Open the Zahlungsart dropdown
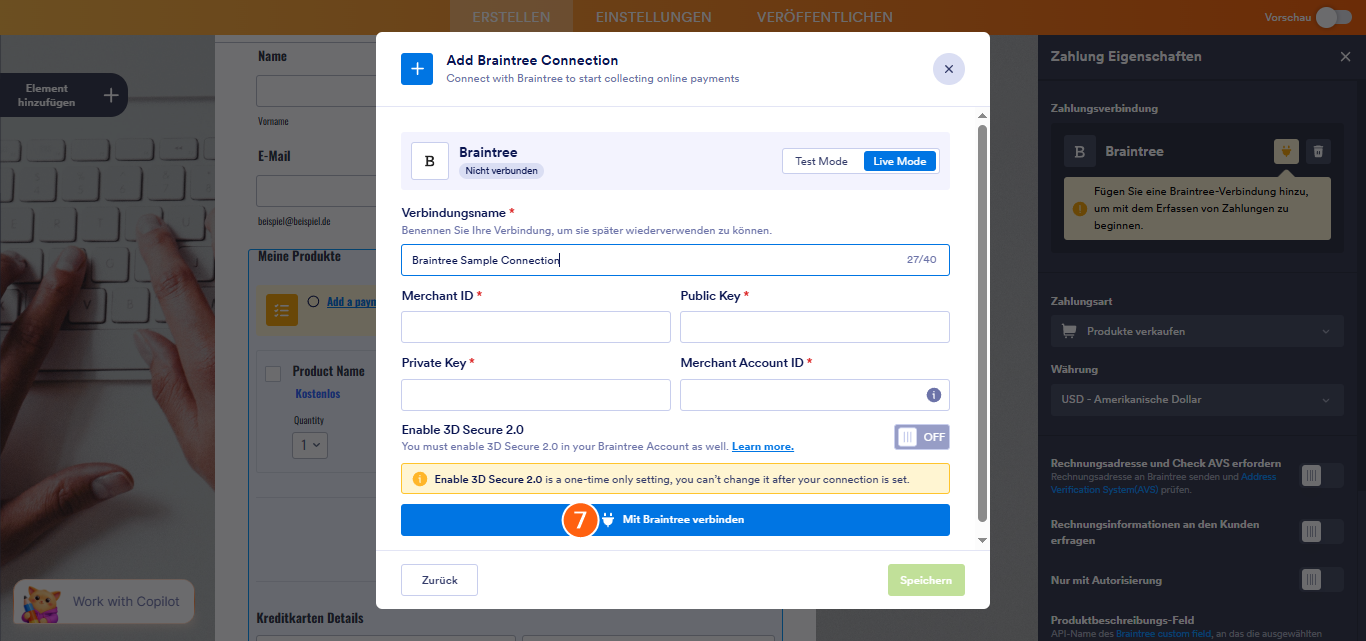Viewport: 1366px width, 641px height. point(1196,331)
